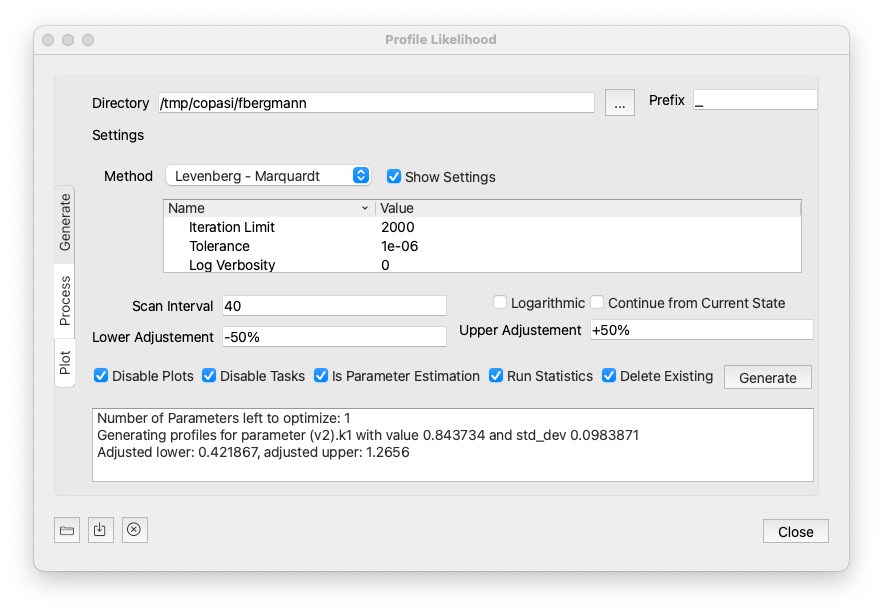Click the Prefix text field
Screen dimensions: 883x613
[755, 101]
